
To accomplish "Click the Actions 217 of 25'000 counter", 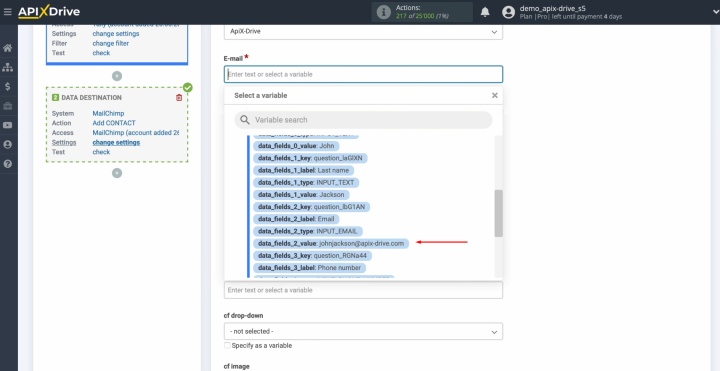I will (422, 12).
